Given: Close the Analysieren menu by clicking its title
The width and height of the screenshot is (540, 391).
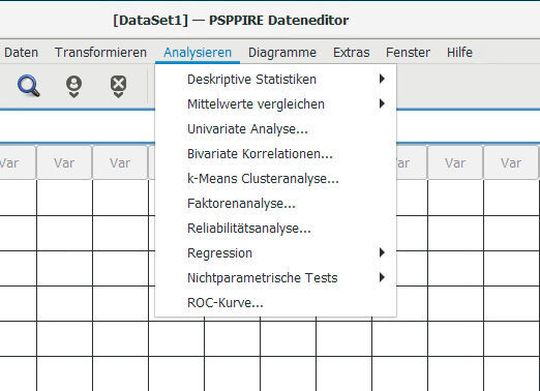Looking at the screenshot, I should 198,52.
